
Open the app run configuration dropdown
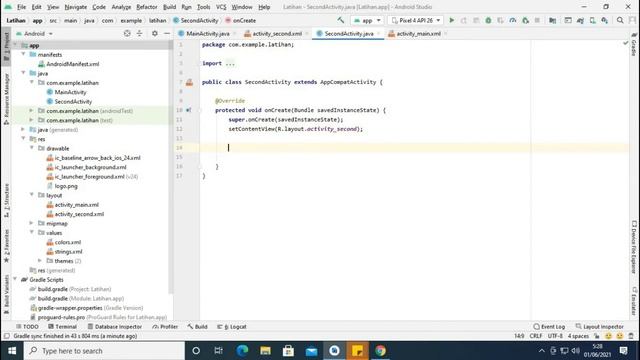[x=367, y=20]
